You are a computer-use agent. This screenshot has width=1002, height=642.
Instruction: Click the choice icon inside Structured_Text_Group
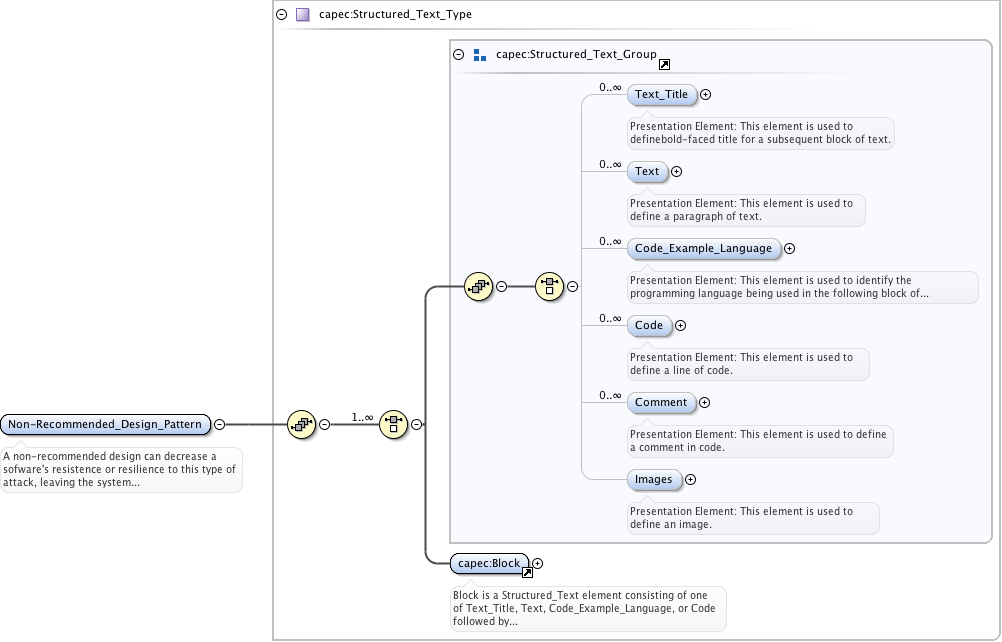tap(549, 286)
